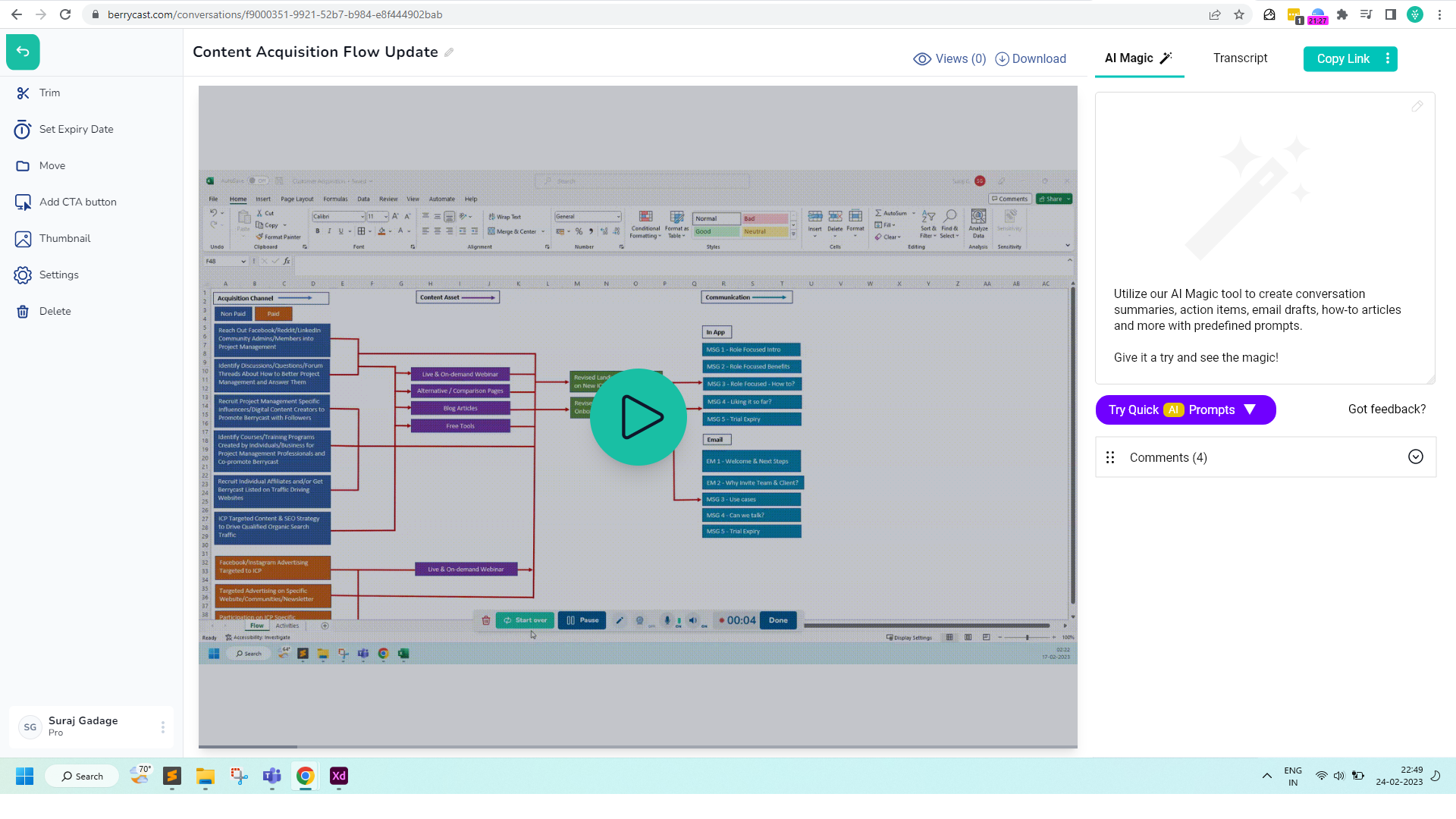Open the Settings gear in sidebar
This screenshot has width=1456, height=819.
click(x=24, y=275)
